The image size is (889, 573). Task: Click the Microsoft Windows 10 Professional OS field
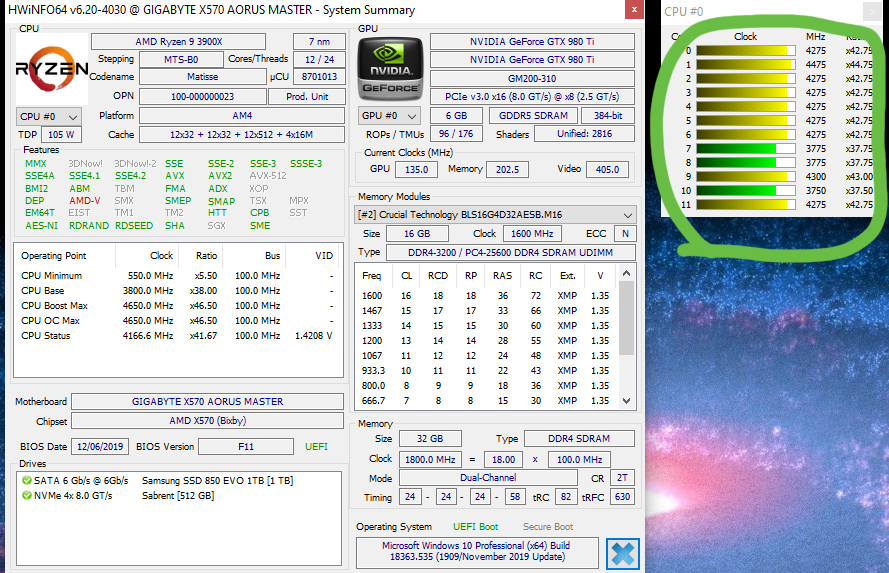[477, 552]
